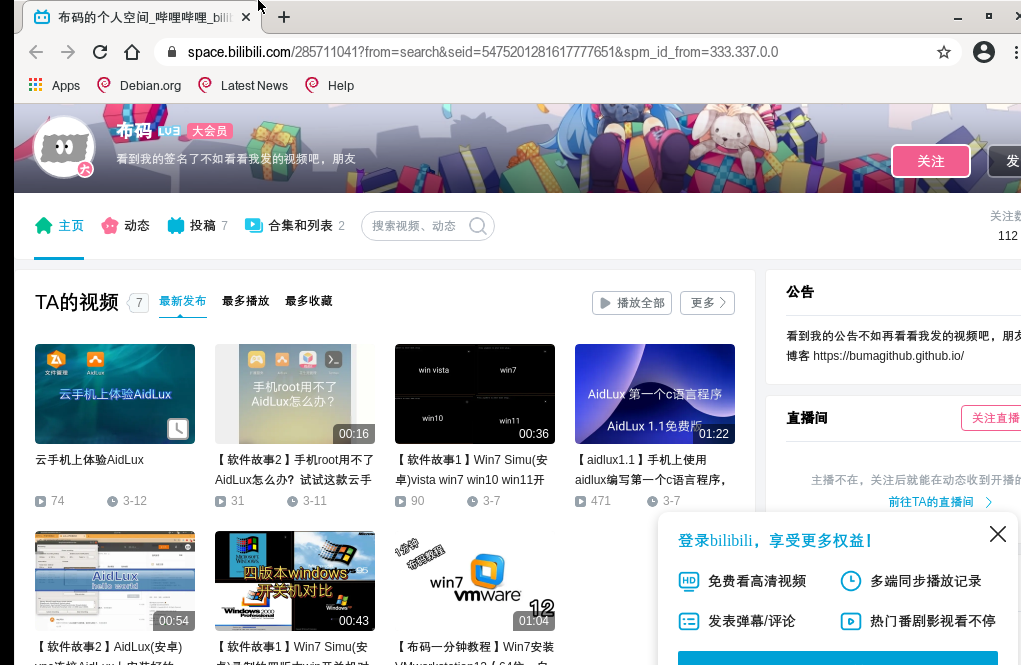Click the site lock security icon
The height and width of the screenshot is (665, 1021).
coord(172,52)
